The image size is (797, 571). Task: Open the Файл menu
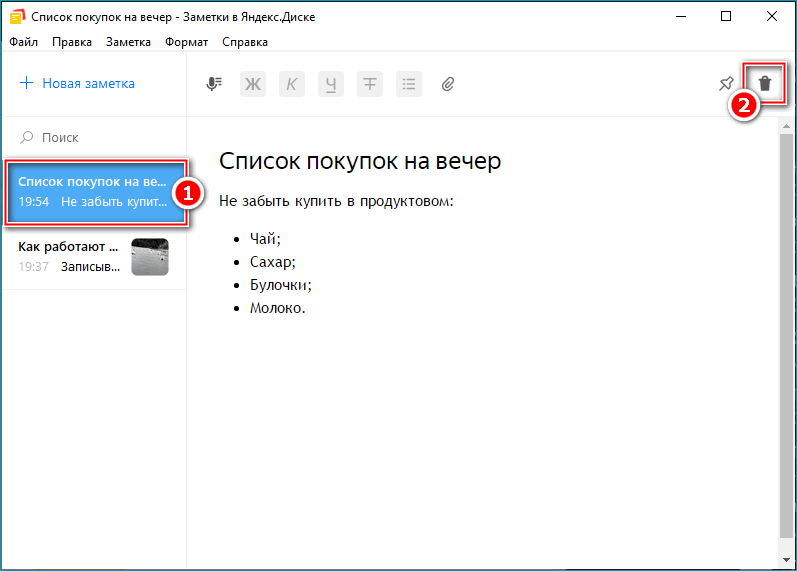click(23, 42)
